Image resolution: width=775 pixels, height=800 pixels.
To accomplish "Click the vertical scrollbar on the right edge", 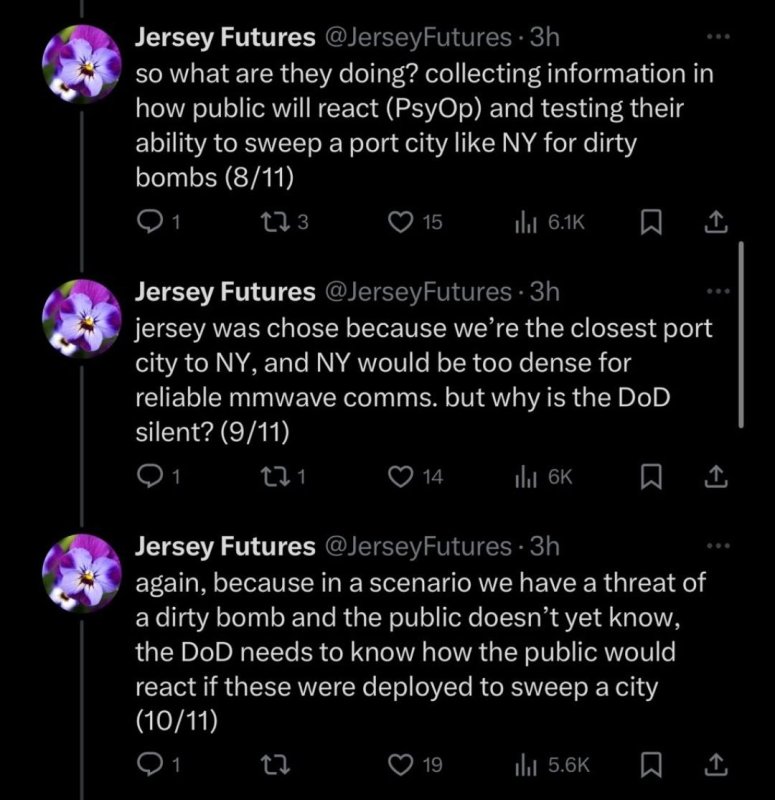I will click(x=740, y=335).
